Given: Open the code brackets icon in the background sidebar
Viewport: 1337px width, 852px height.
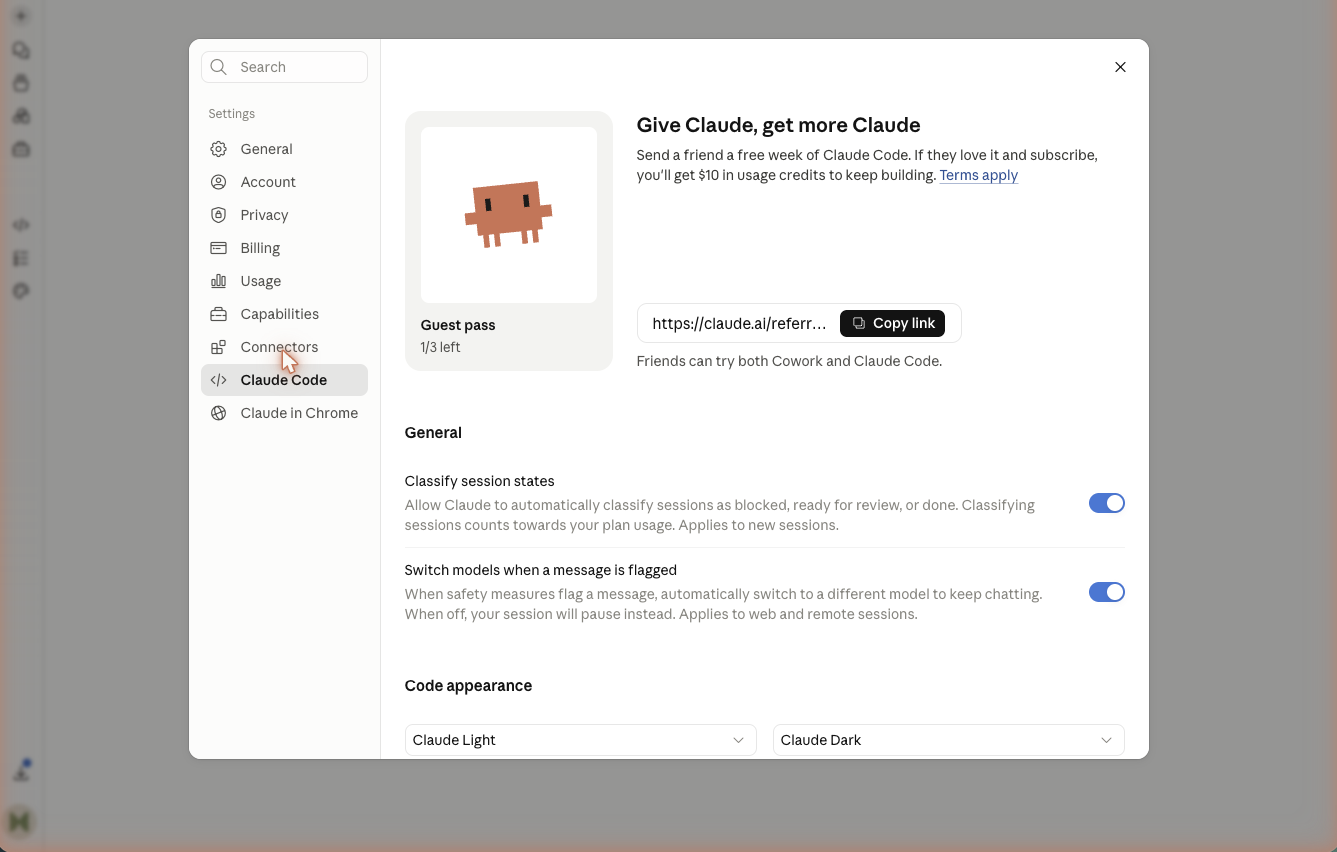Looking at the screenshot, I should click(x=21, y=225).
